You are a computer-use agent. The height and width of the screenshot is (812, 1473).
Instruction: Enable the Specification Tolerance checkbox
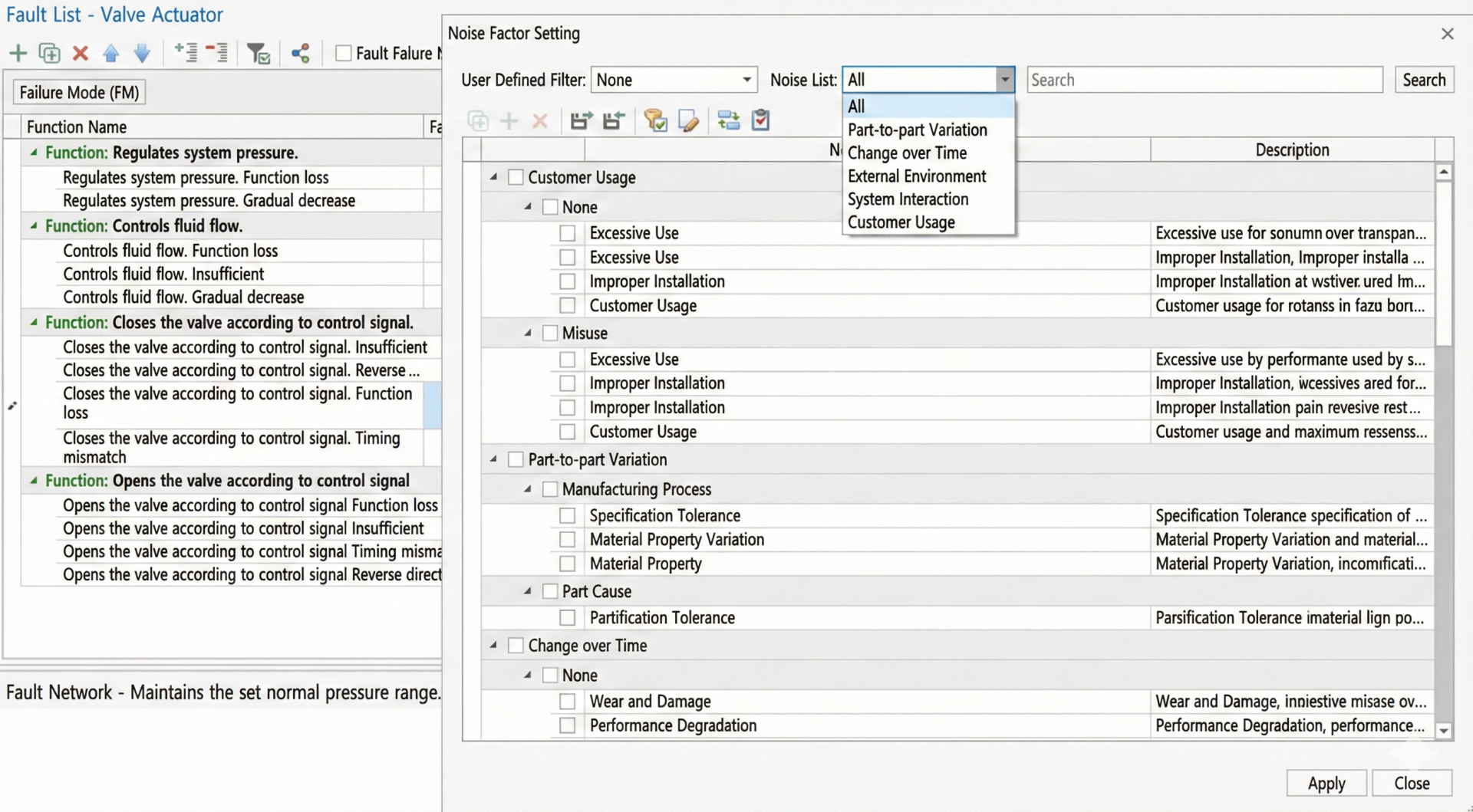(567, 515)
